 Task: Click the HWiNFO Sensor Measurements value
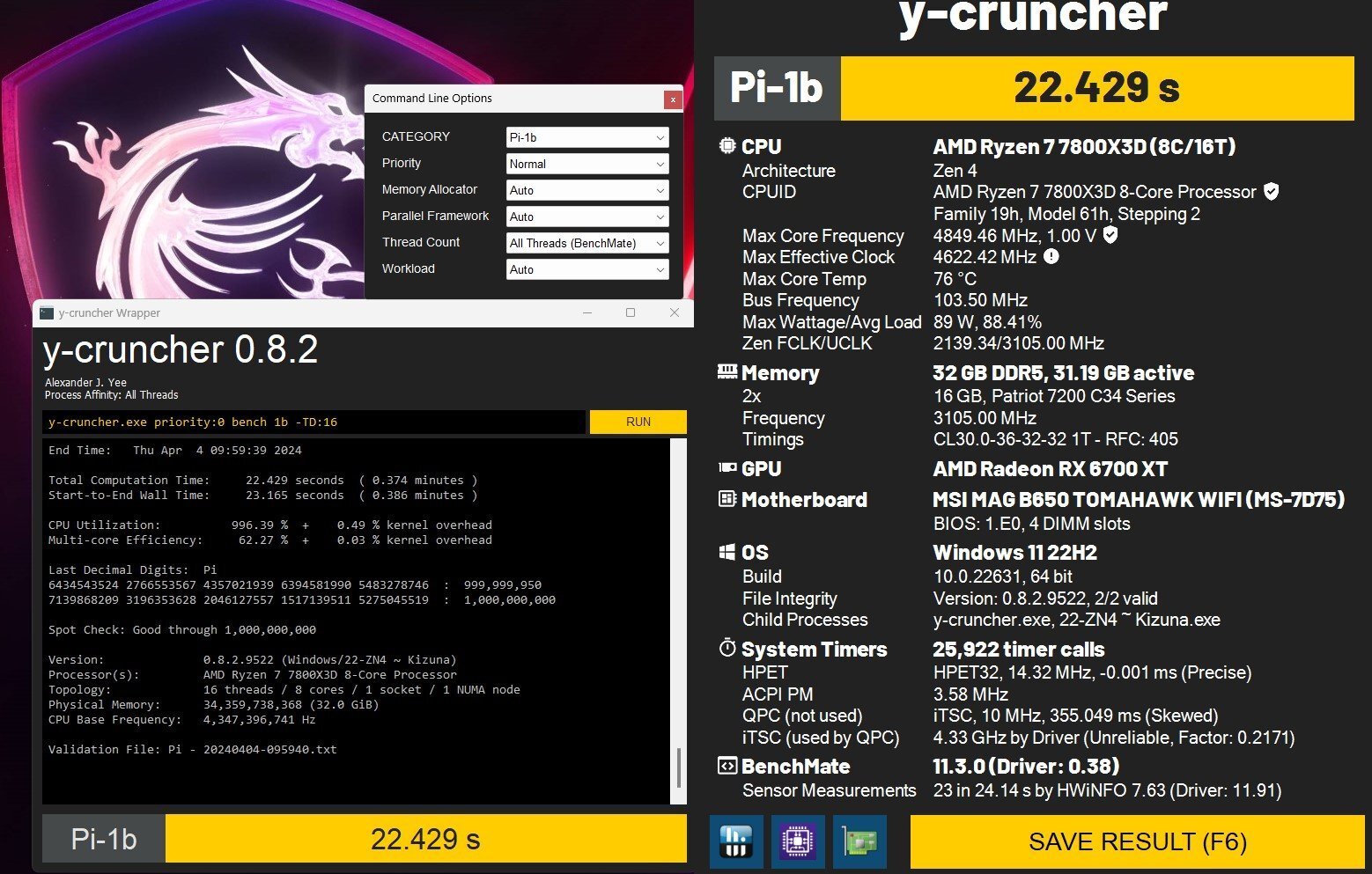[1107, 790]
